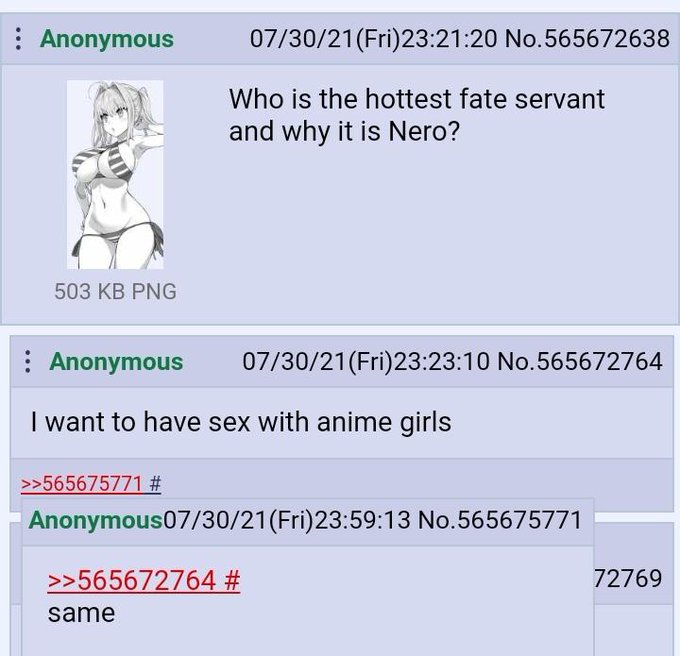Screen dimensions: 680x656
Task: Follow quote link >>565672764 in the popup
Action: click(x=132, y=580)
